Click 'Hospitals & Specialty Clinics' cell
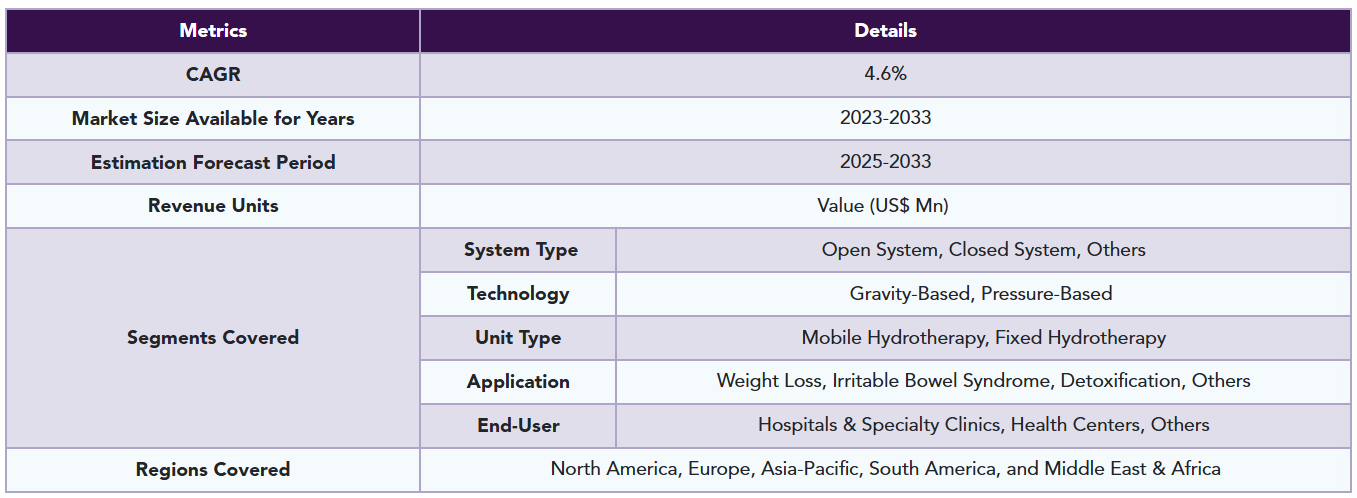This screenshot has width=1357, height=498. click(x=983, y=426)
